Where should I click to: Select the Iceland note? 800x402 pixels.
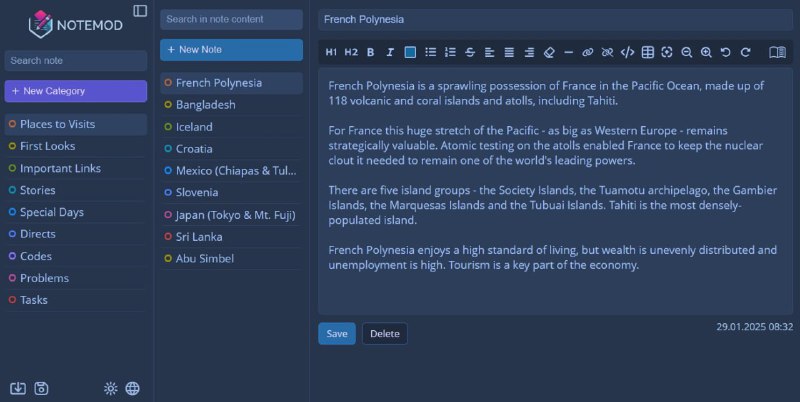point(194,127)
